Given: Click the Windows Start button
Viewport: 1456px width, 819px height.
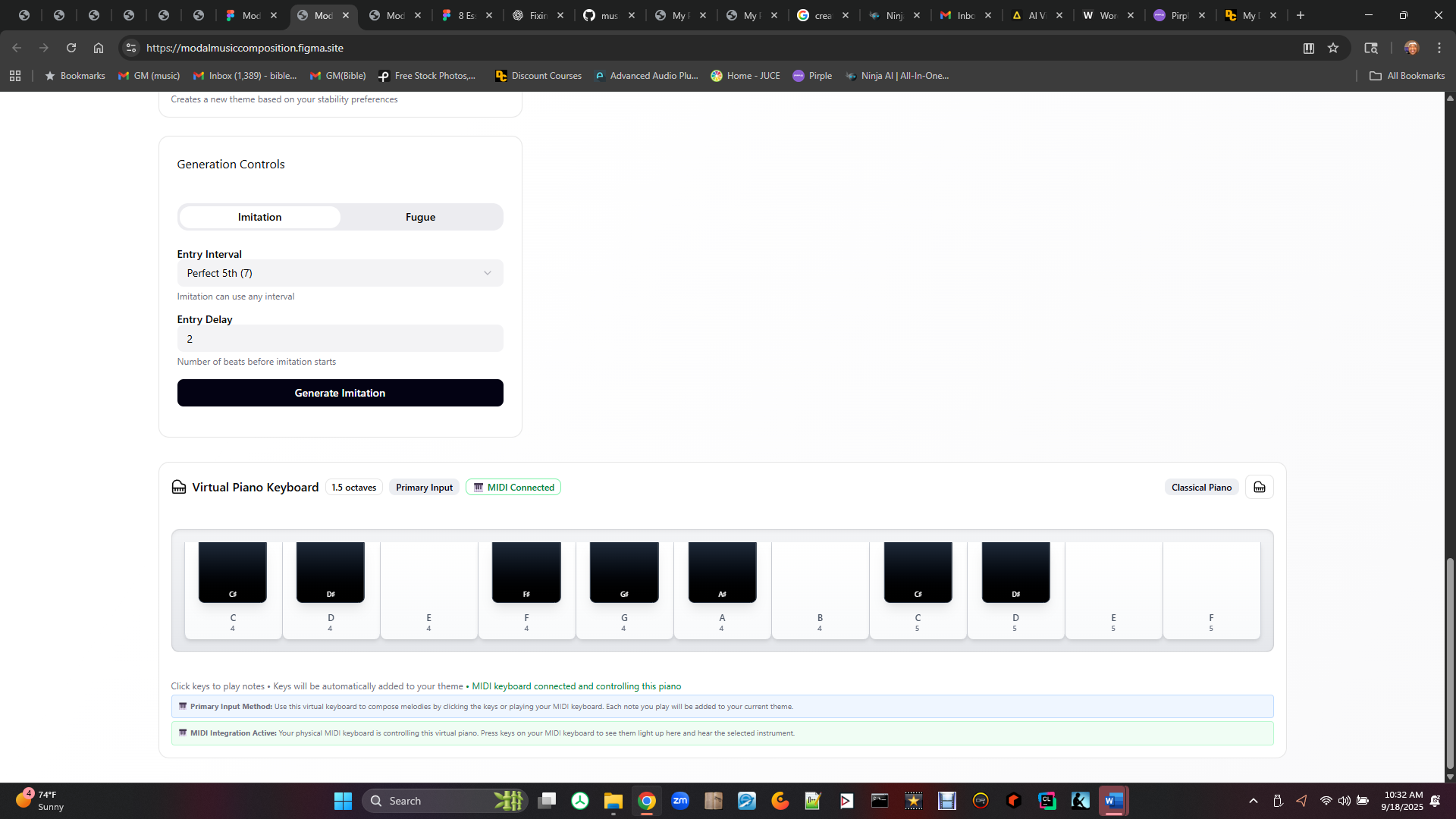Looking at the screenshot, I should [x=343, y=801].
